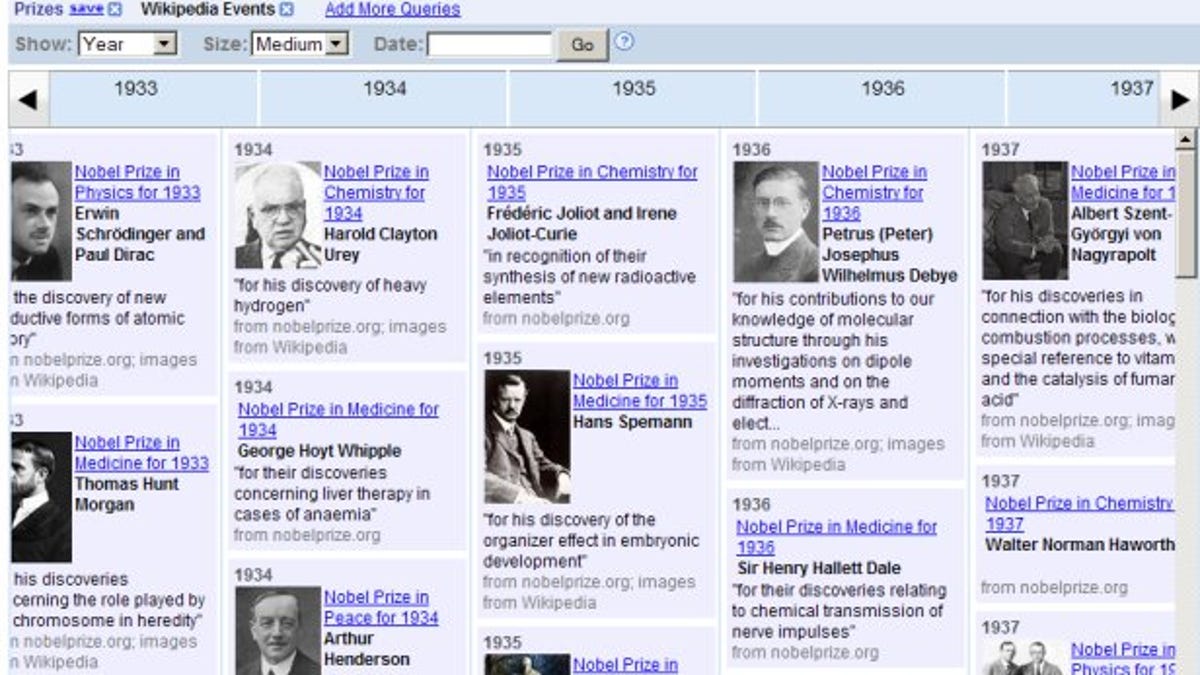This screenshot has height=675, width=1200.
Task: Open the Show dropdown set to Year
Action: [x=128, y=44]
